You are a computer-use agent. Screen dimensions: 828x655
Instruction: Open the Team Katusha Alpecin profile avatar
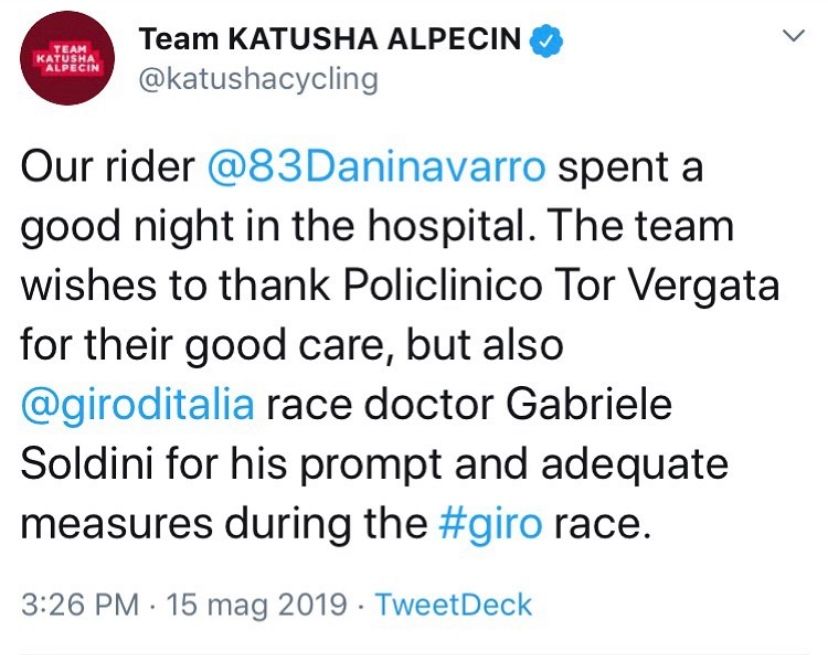(x=66, y=59)
